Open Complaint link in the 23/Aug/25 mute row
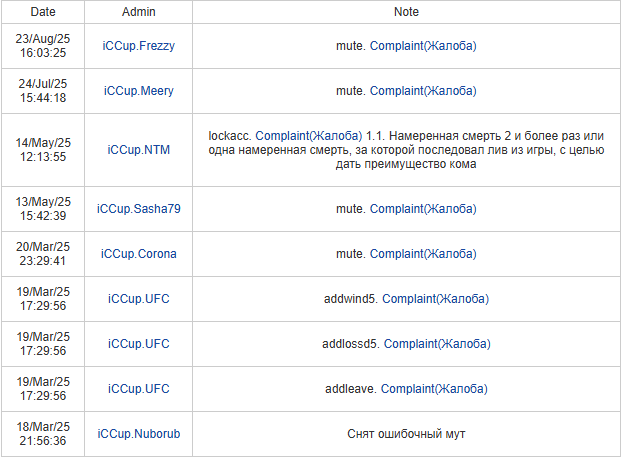 click(423, 46)
